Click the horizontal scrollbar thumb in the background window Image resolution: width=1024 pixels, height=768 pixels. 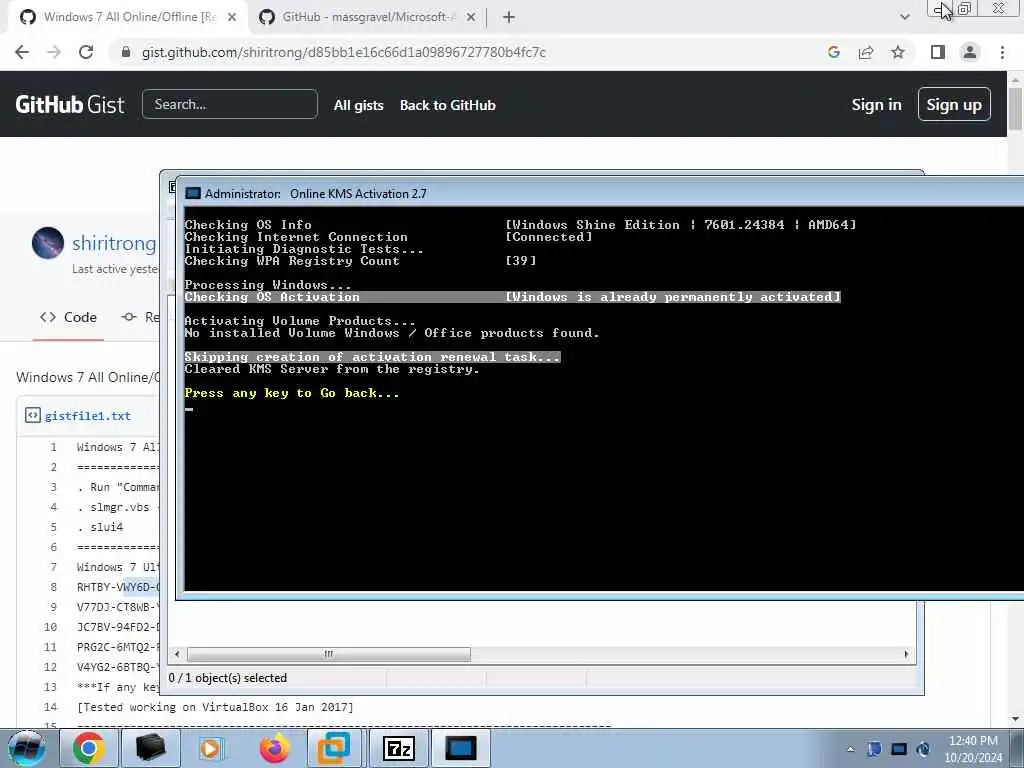point(328,654)
